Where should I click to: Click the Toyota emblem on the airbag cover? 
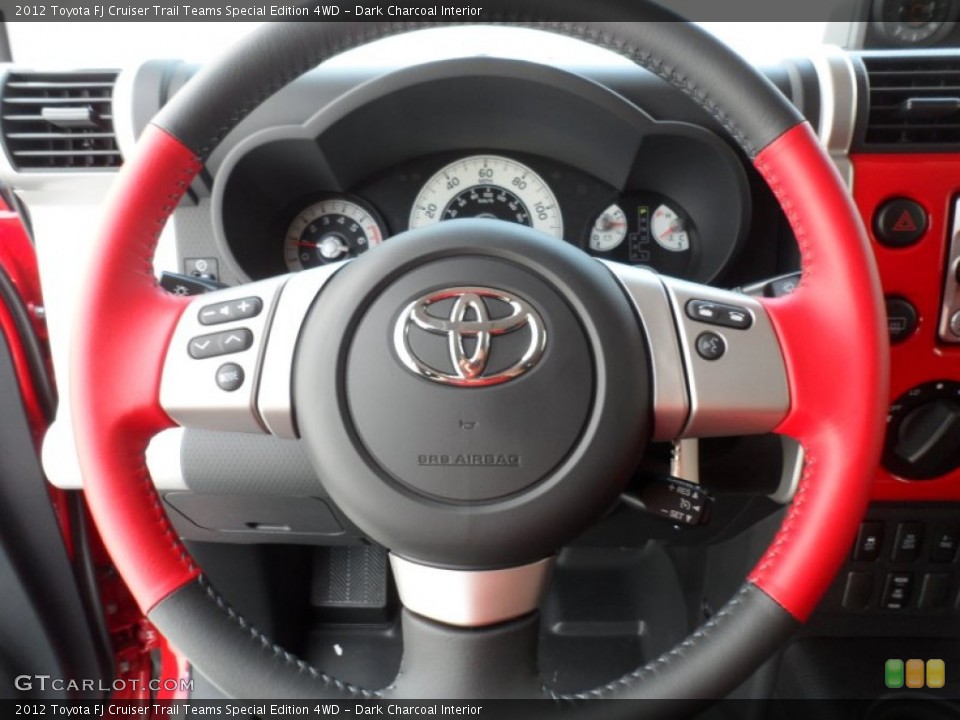tap(470, 336)
